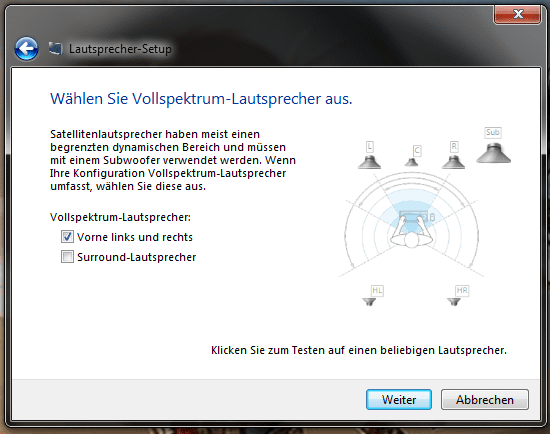Test the subwoofer (Sub) speaker

pyautogui.click(x=493, y=153)
